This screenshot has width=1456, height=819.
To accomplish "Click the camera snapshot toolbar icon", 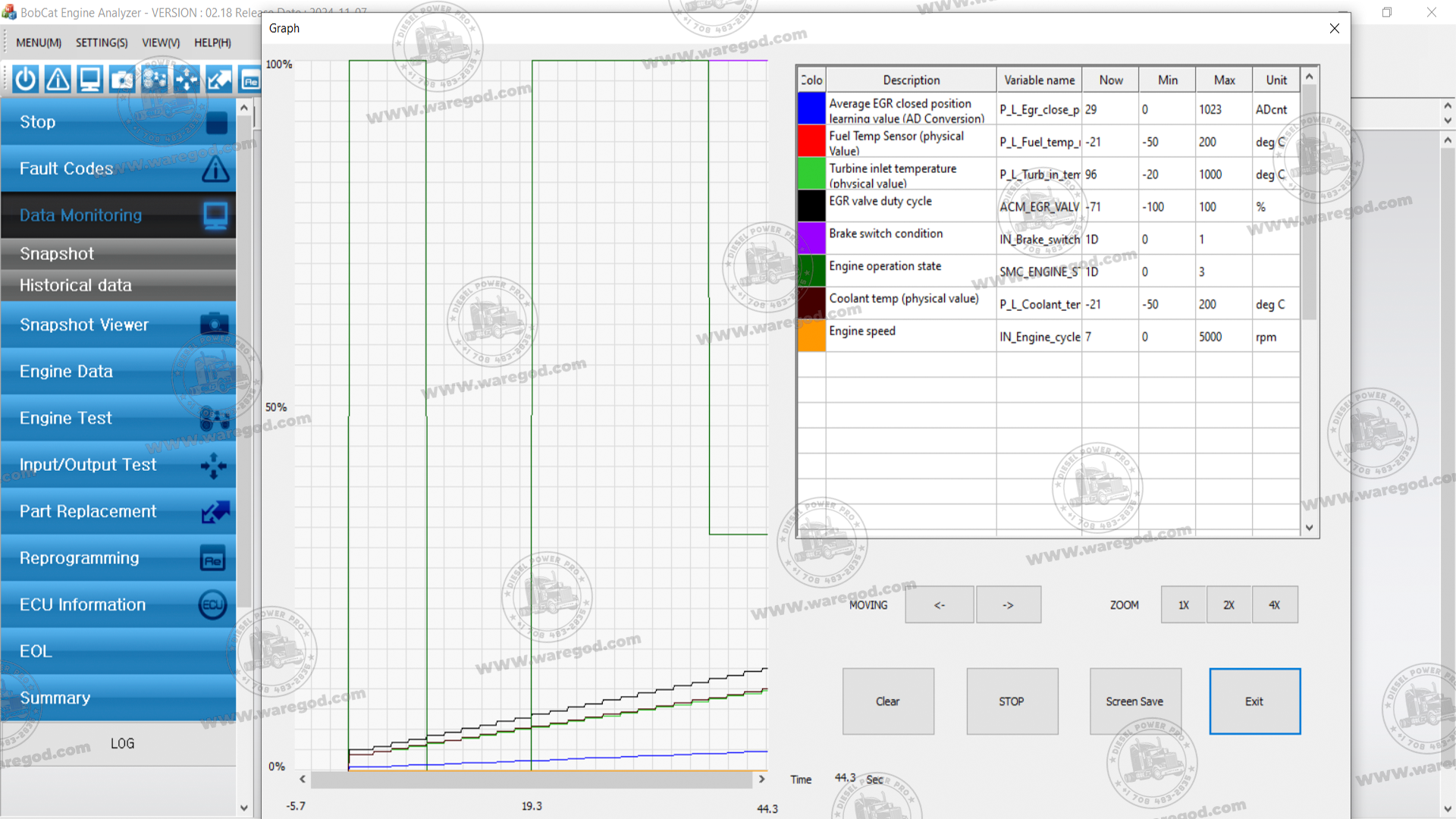I will (122, 79).
